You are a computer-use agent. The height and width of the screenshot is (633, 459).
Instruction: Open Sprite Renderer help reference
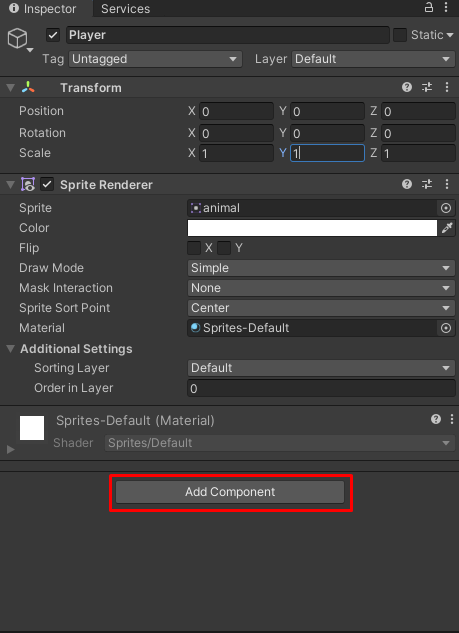point(407,184)
